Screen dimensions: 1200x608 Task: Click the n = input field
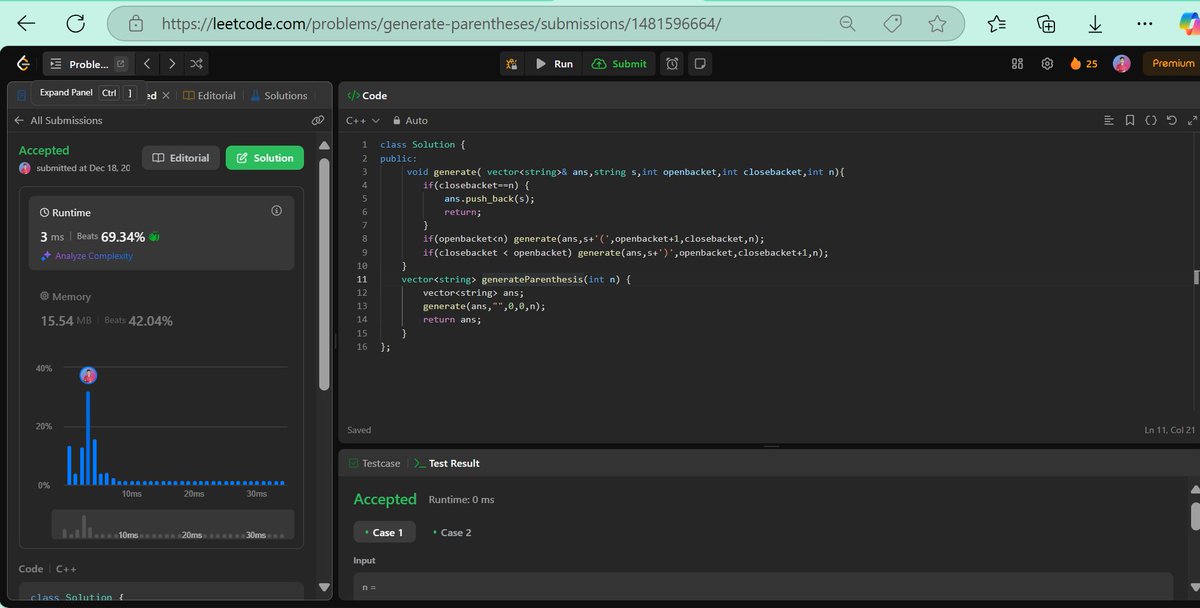(x=763, y=587)
